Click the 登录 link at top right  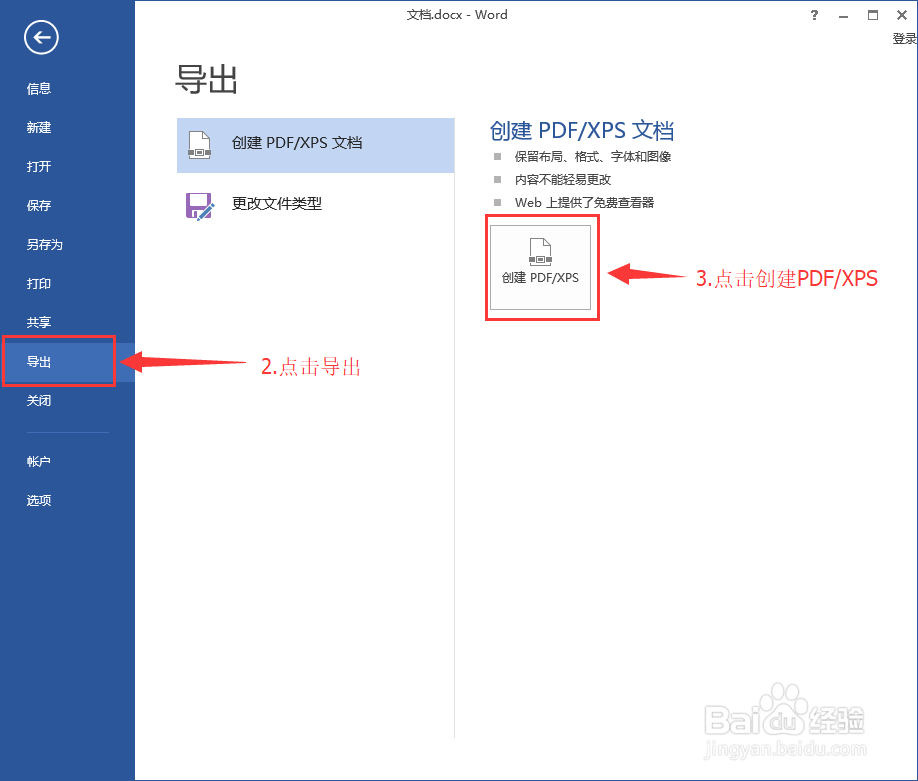pos(903,37)
